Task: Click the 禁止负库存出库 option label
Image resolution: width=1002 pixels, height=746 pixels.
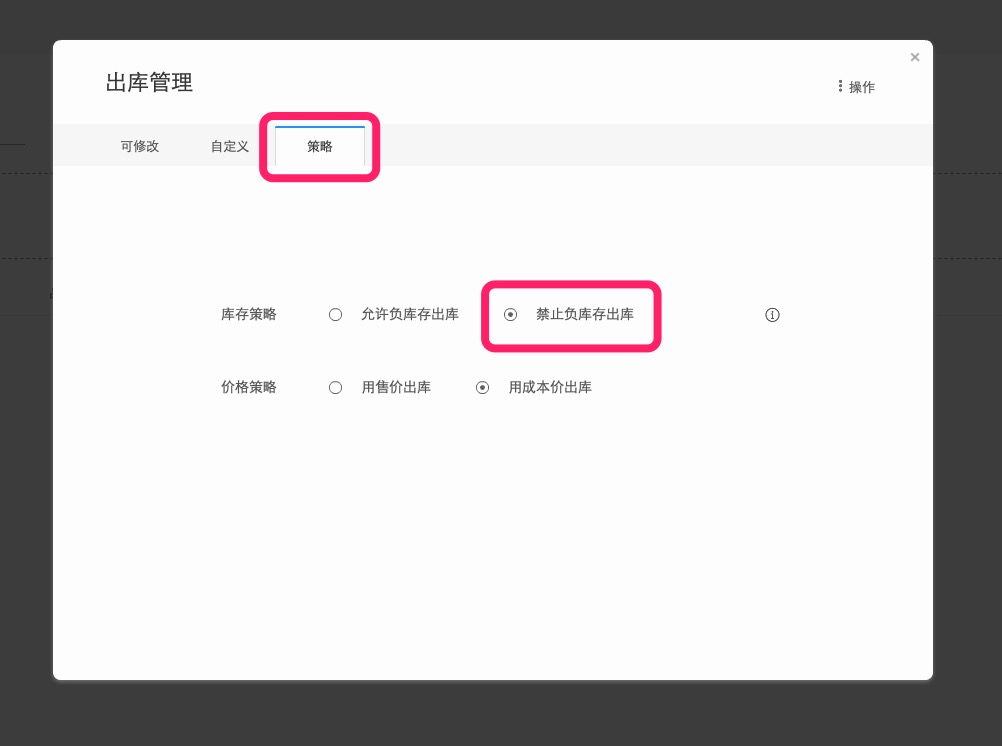Action: 584,314
